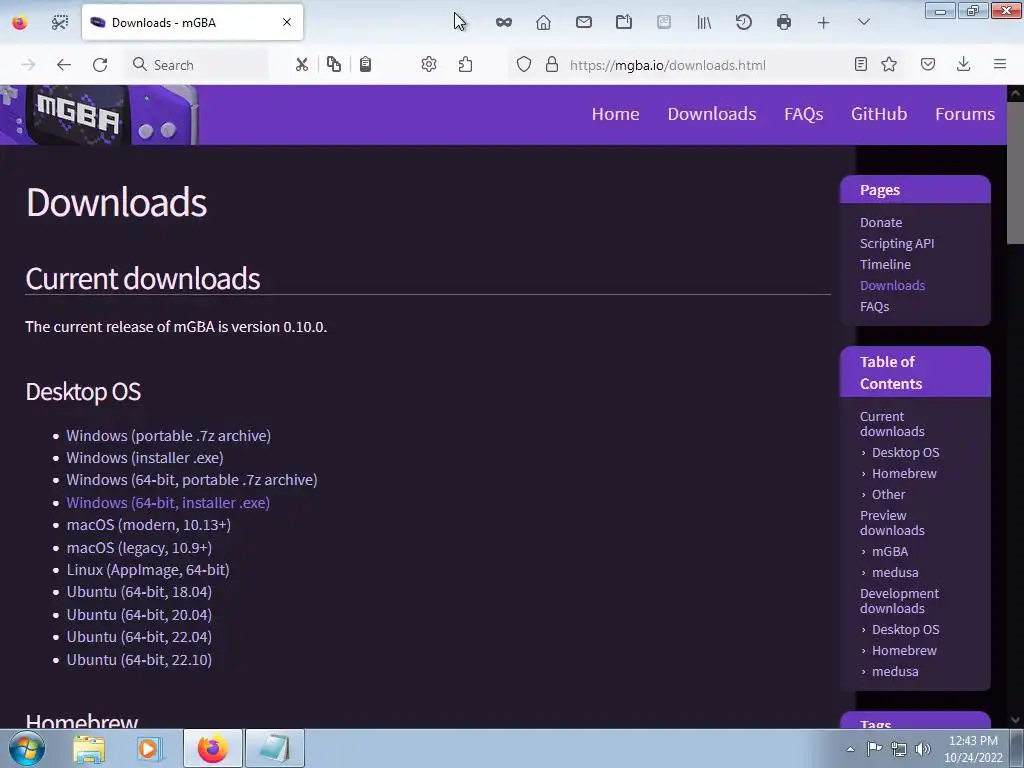Download macOS (legacy, 10.9+)

click(x=139, y=548)
